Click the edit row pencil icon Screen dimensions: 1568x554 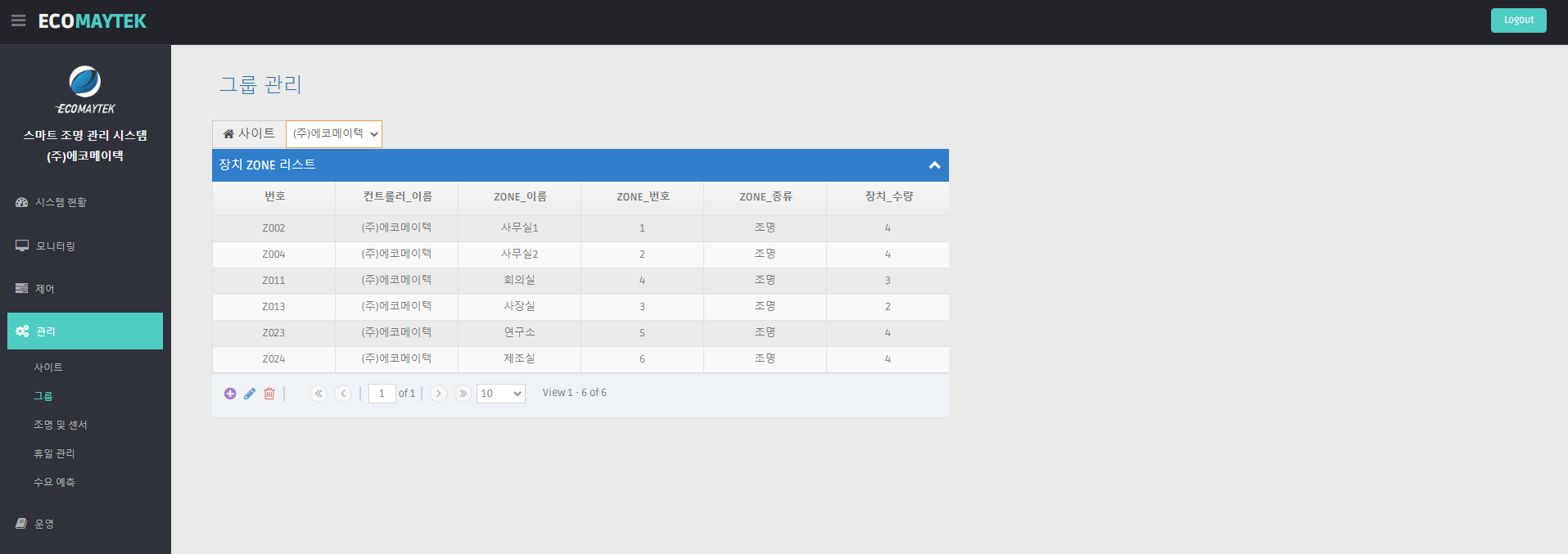click(250, 394)
